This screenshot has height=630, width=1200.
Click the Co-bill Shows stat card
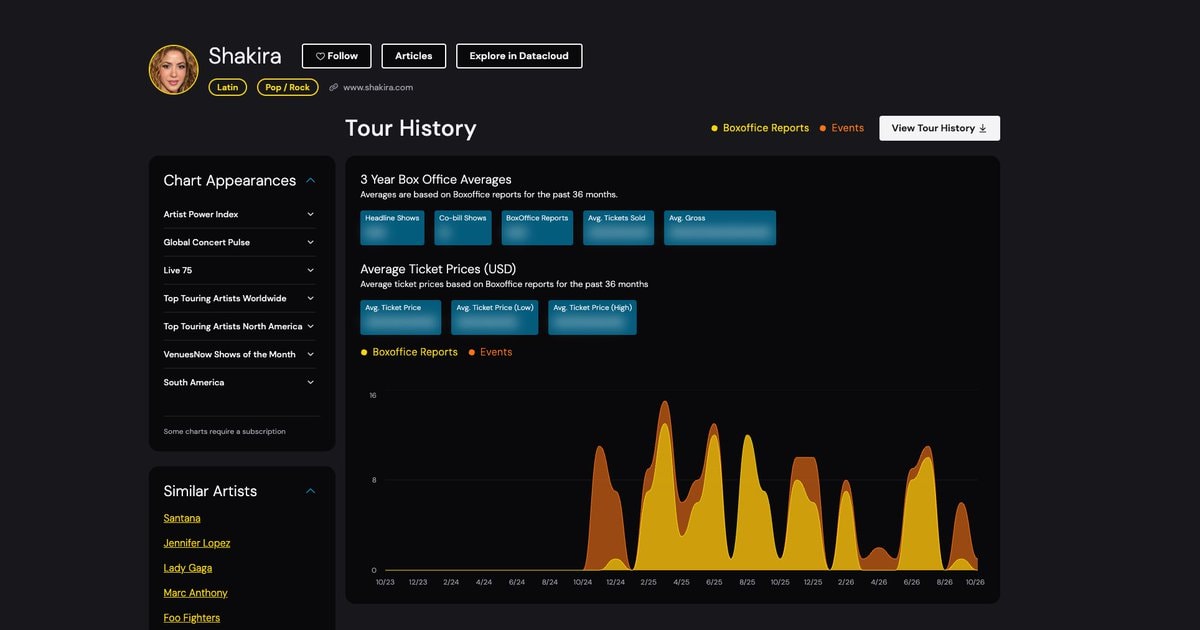[463, 228]
